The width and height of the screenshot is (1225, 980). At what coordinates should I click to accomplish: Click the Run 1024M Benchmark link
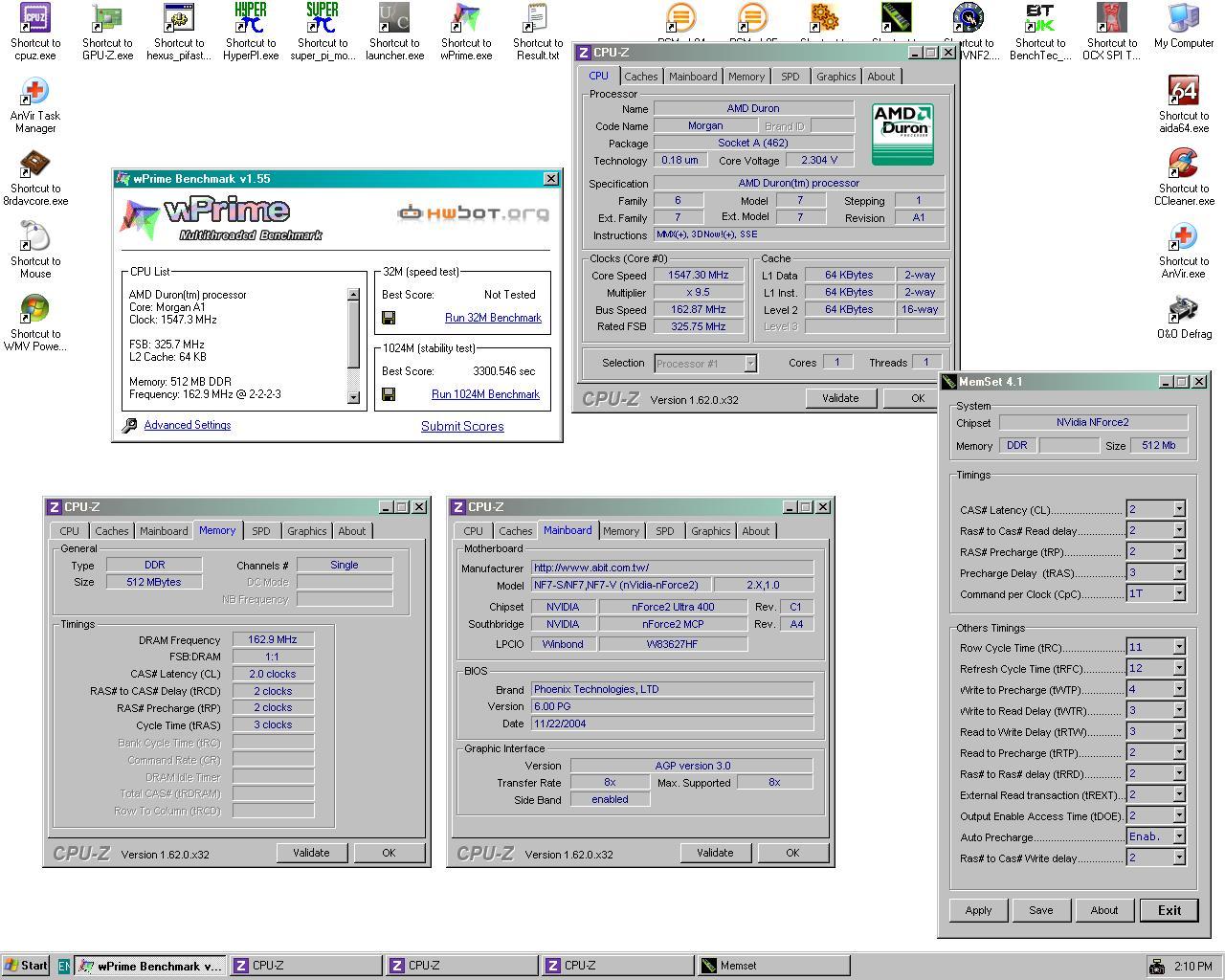pyautogui.click(x=485, y=394)
